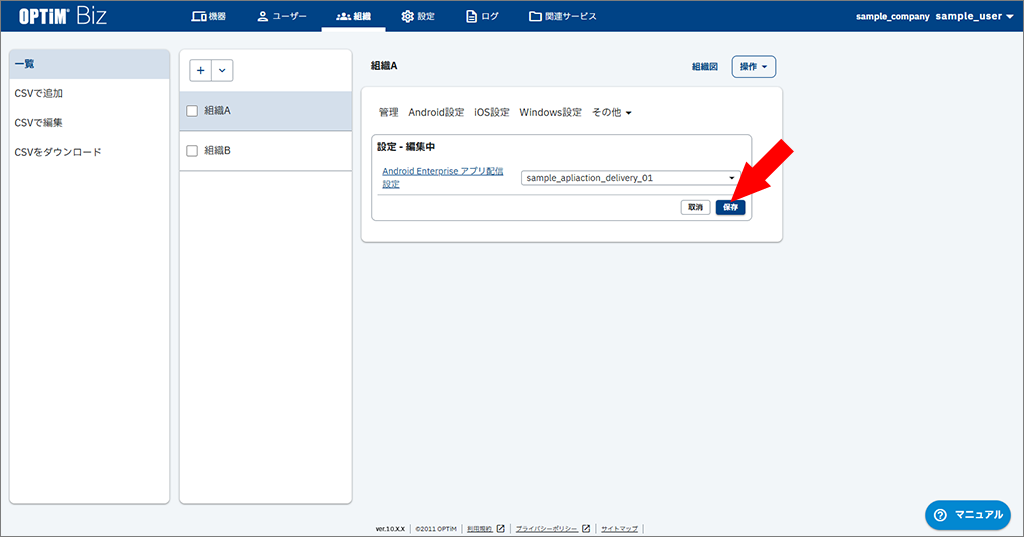The image size is (1024, 537).
Task: Open the 操作 dropdown menu
Action: point(754,67)
